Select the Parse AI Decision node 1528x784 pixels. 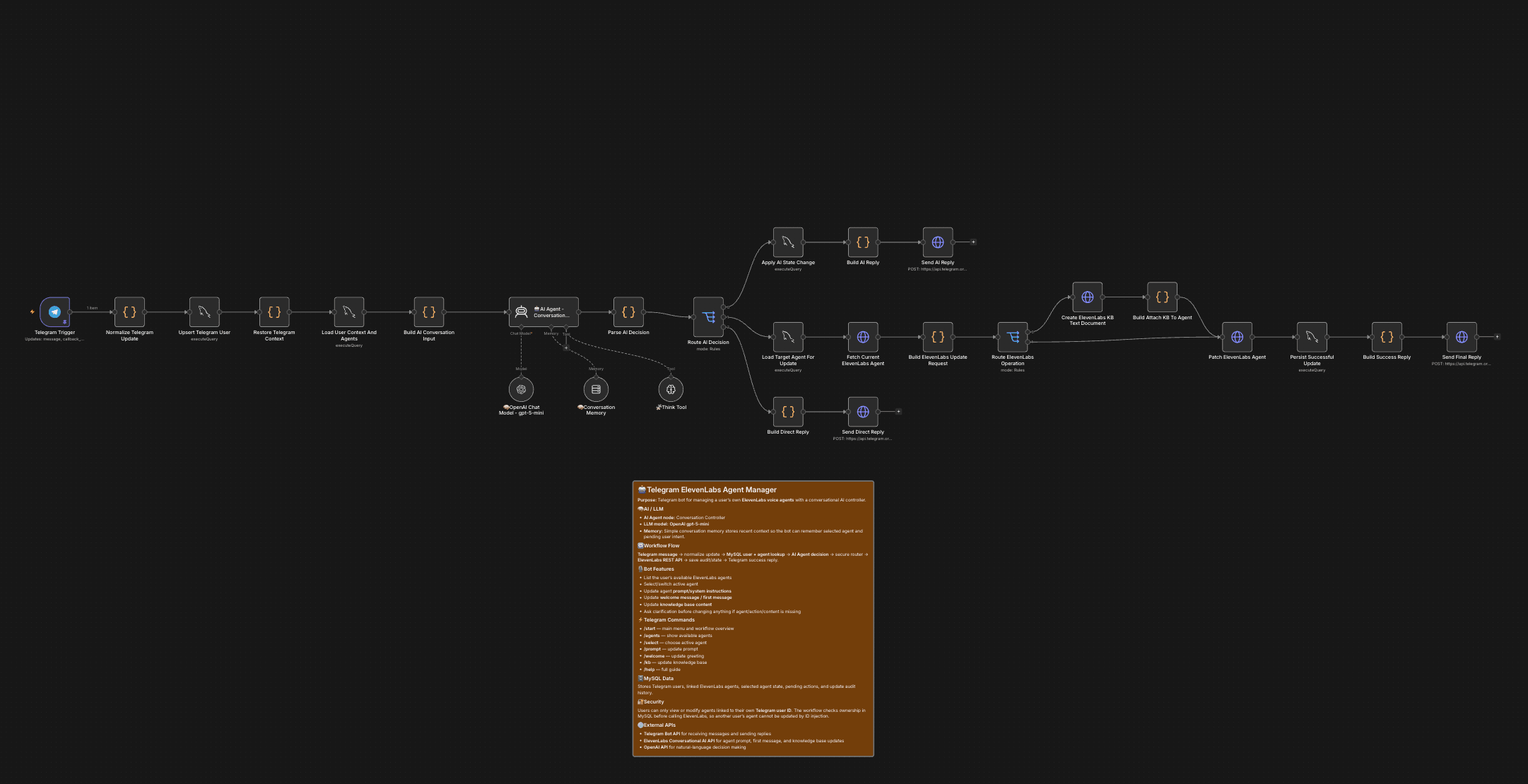[x=628, y=311]
